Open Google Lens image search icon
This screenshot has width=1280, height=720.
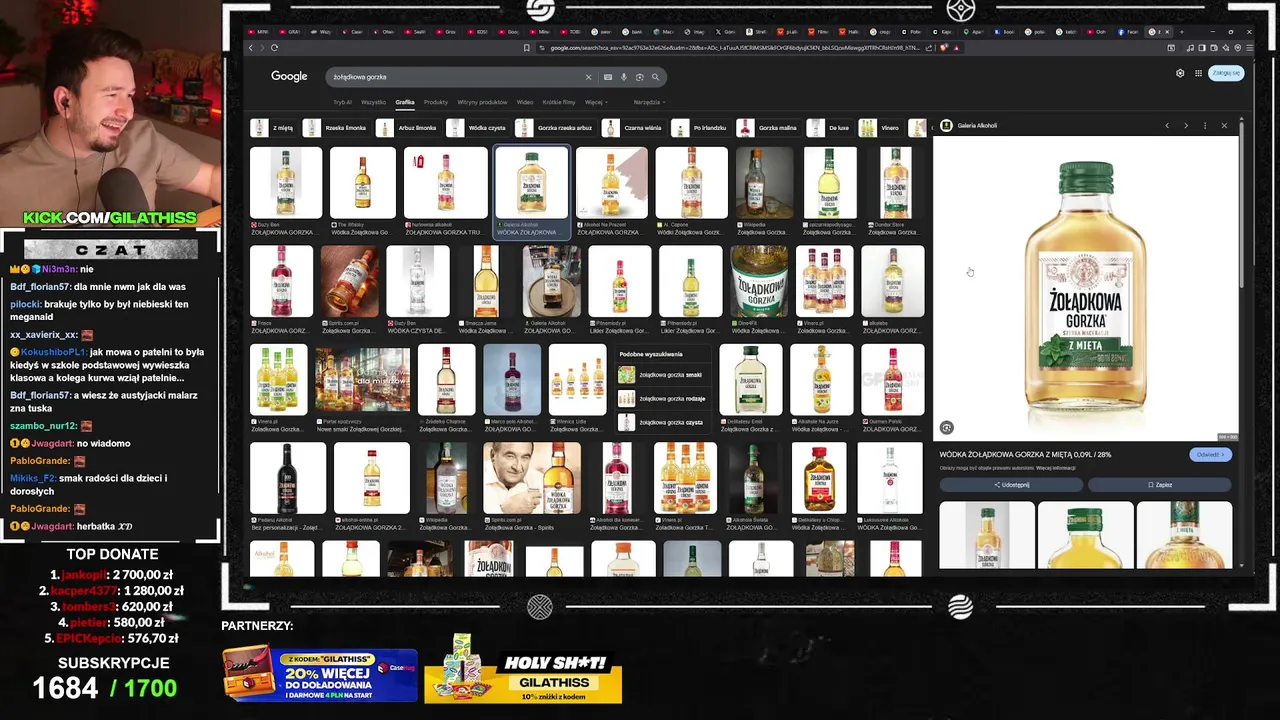[640, 77]
